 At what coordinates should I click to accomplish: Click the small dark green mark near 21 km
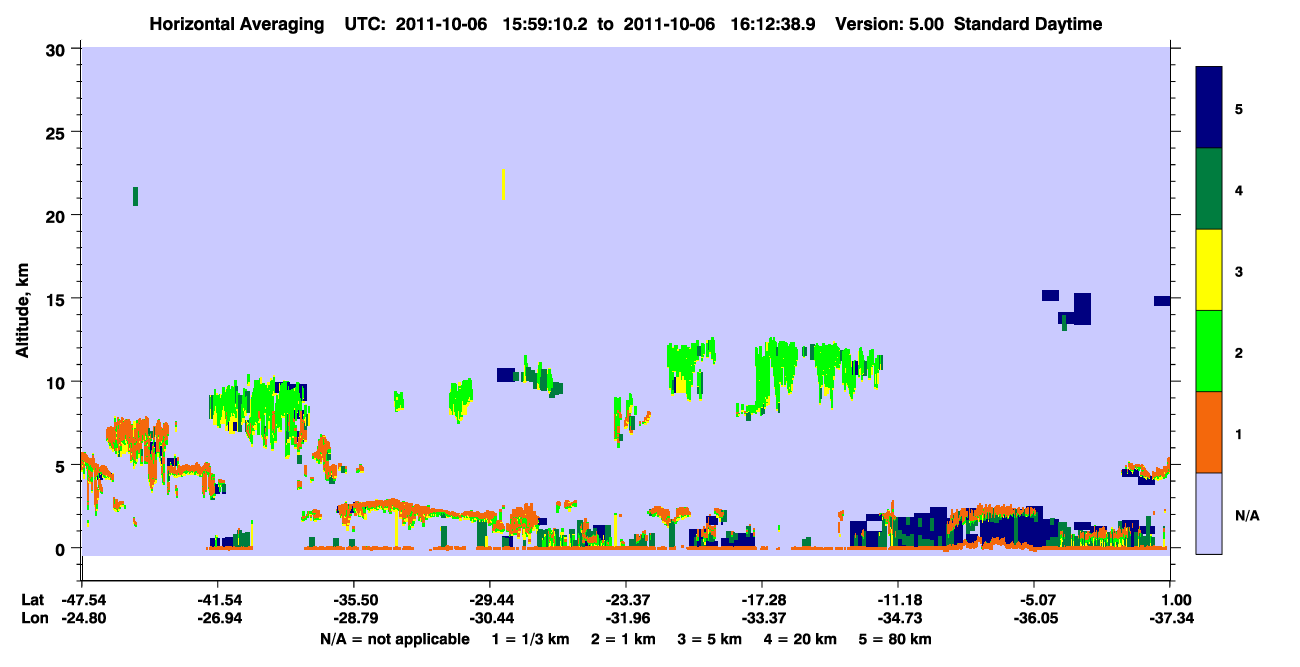pos(135,196)
